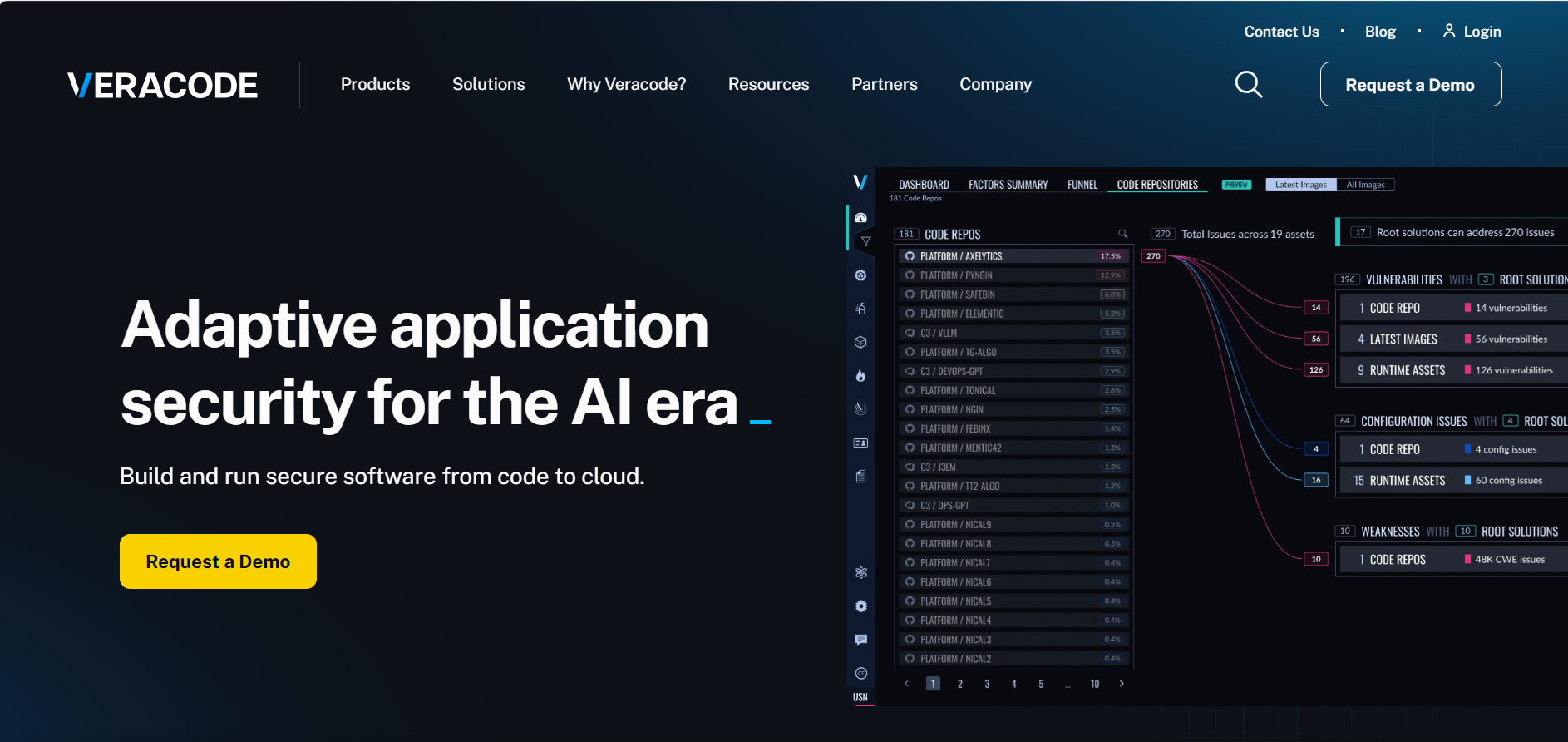
Task: Go to page 10 of code repos
Action: coord(1094,684)
